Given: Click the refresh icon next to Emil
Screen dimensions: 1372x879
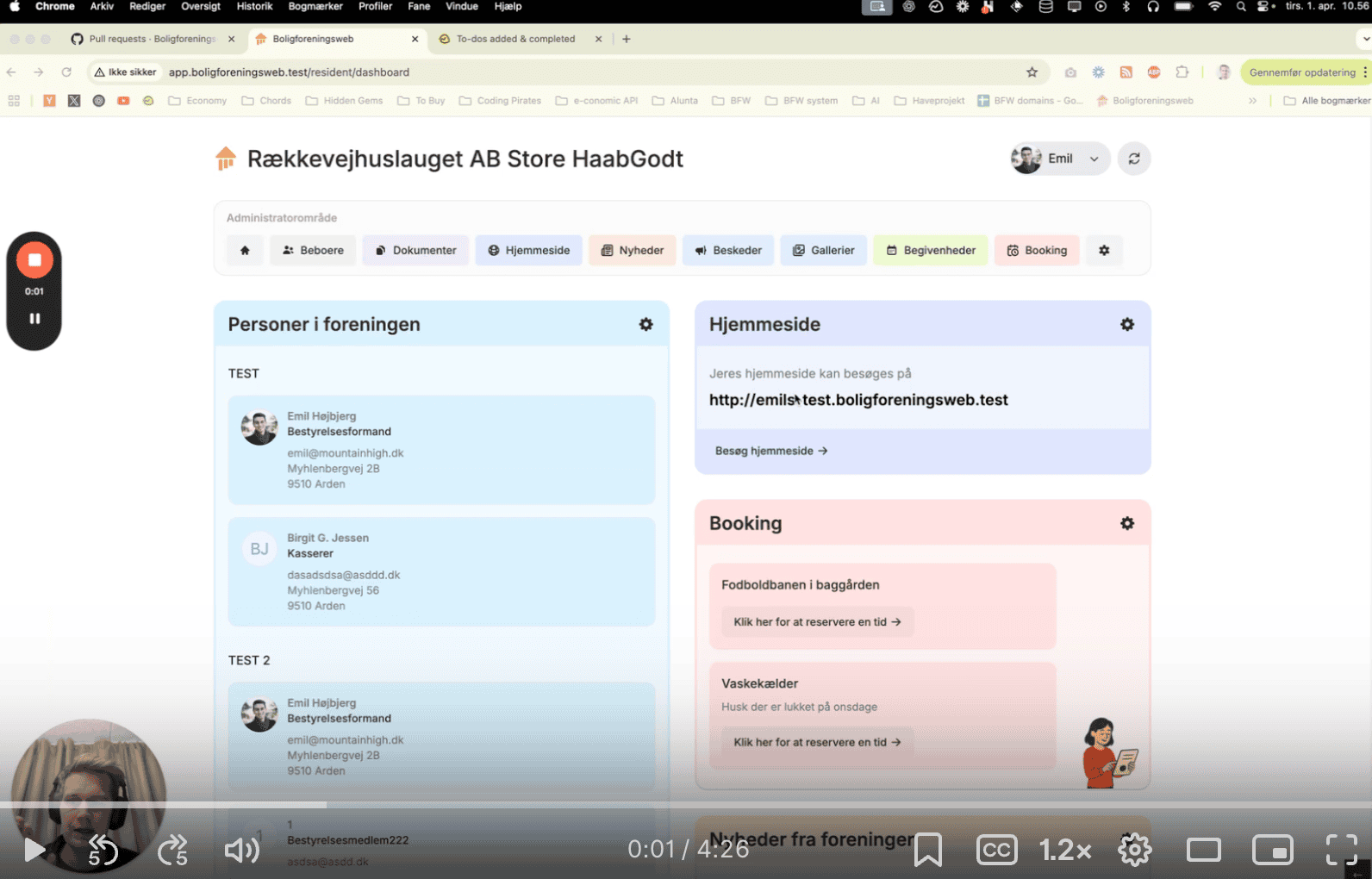Looking at the screenshot, I should click(x=1134, y=159).
